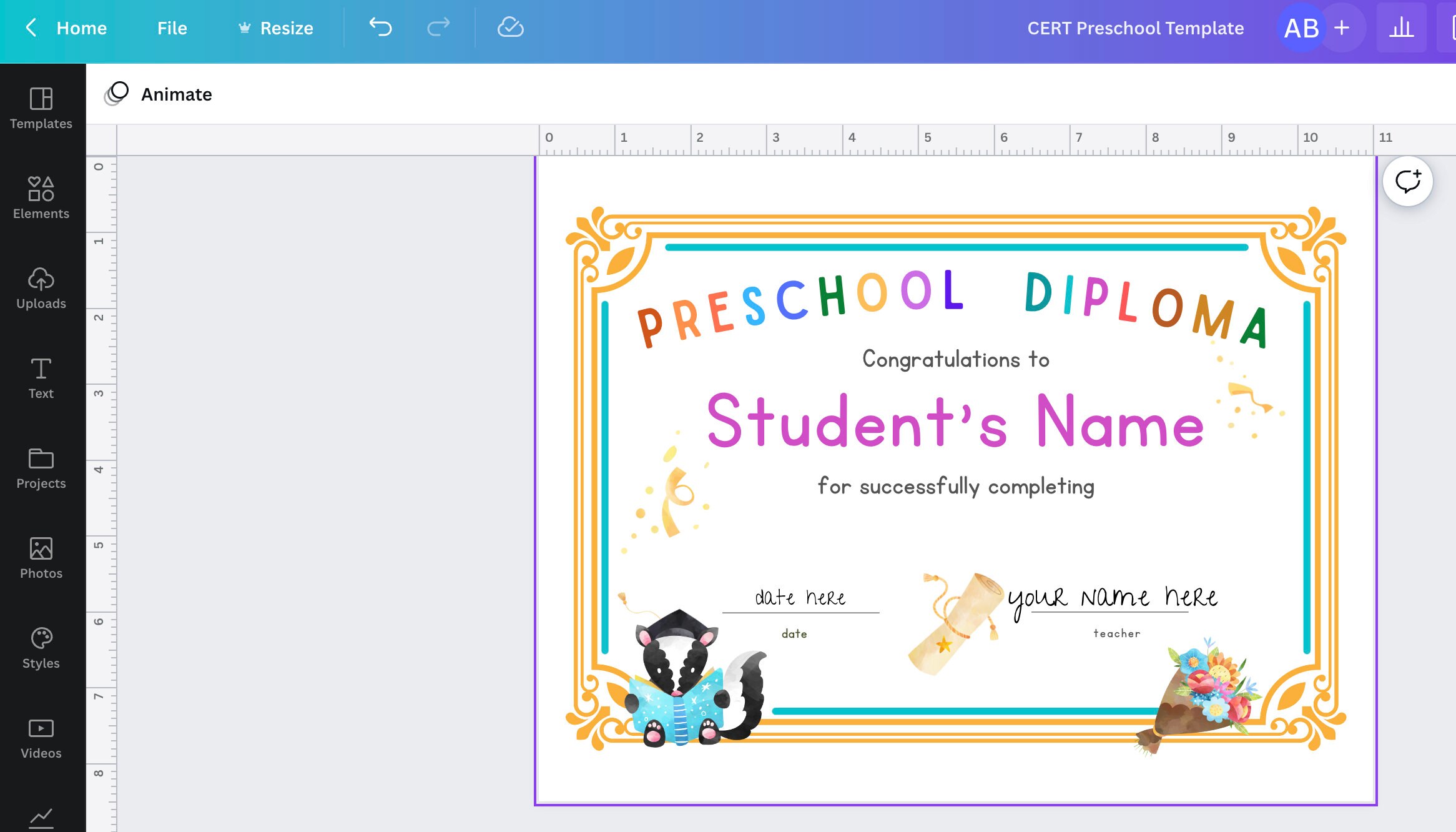This screenshot has width=1456, height=832.
Task: Add a comment using the comment bubble
Action: (1409, 181)
